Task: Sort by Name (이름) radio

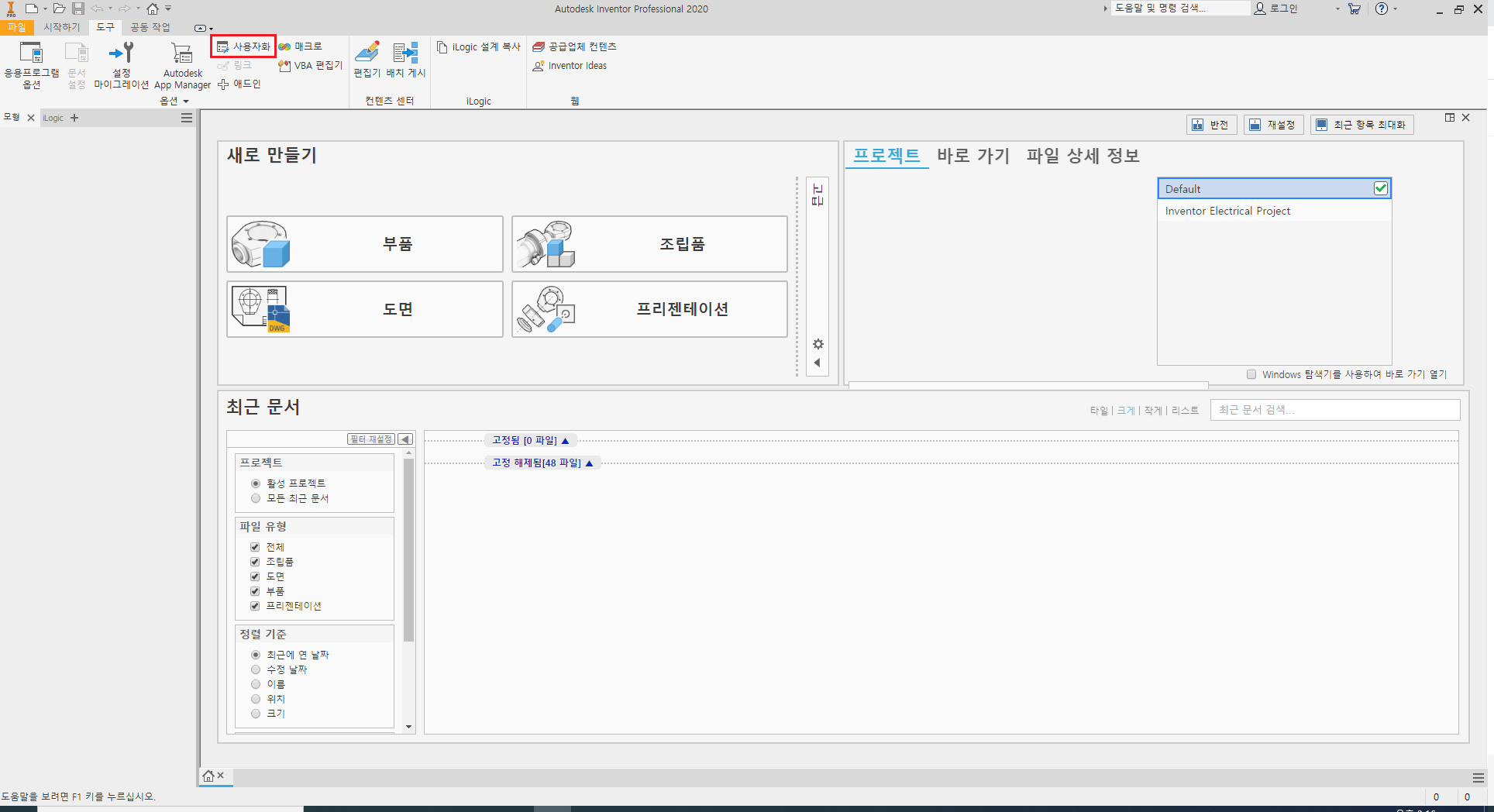Action: click(x=256, y=684)
